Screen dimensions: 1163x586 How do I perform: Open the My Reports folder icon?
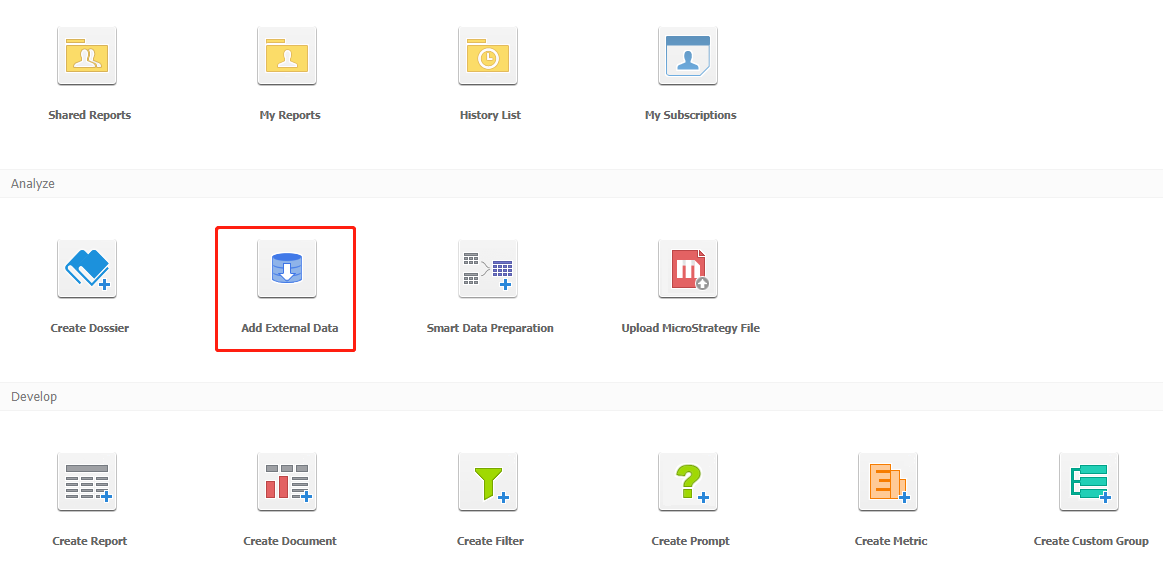tap(287, 56)
